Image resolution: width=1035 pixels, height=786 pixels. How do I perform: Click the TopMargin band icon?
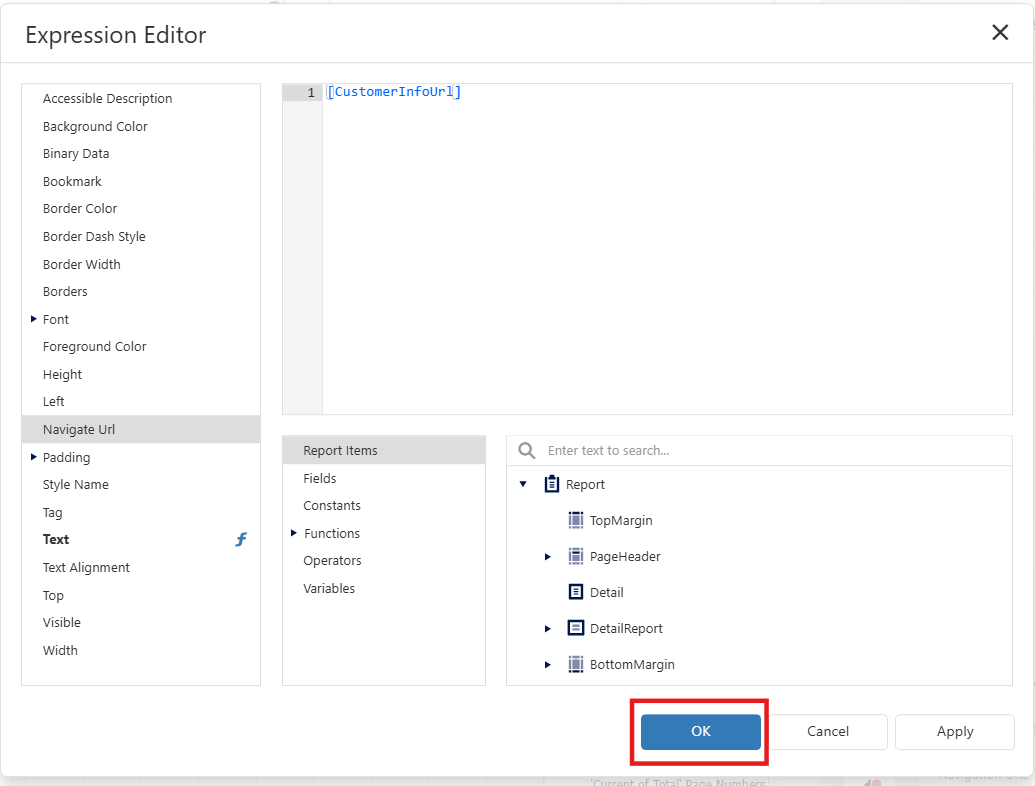click(x=575, y=520)
